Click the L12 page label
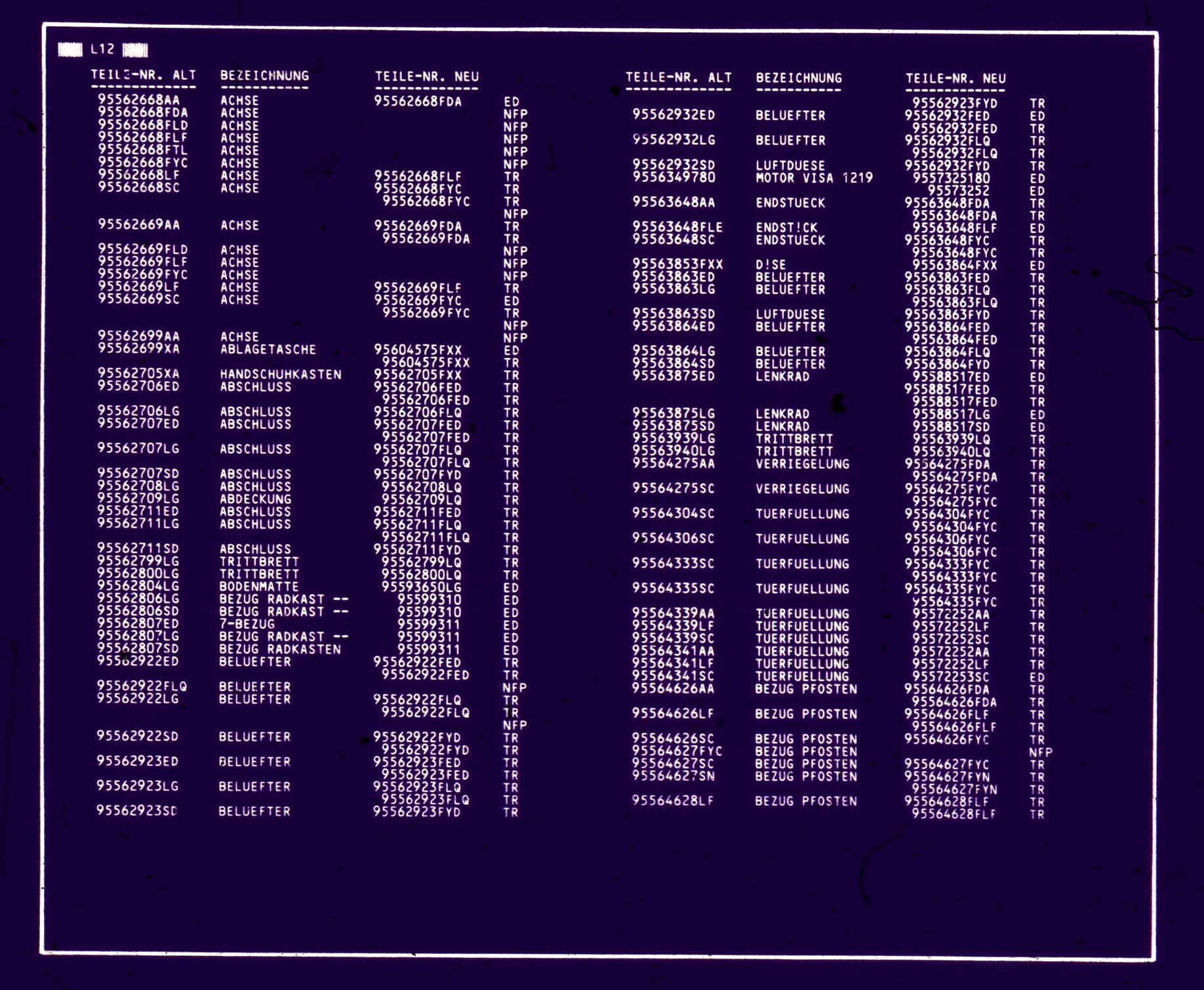This screenshot has width=1204, height=990. click(102, 49)
